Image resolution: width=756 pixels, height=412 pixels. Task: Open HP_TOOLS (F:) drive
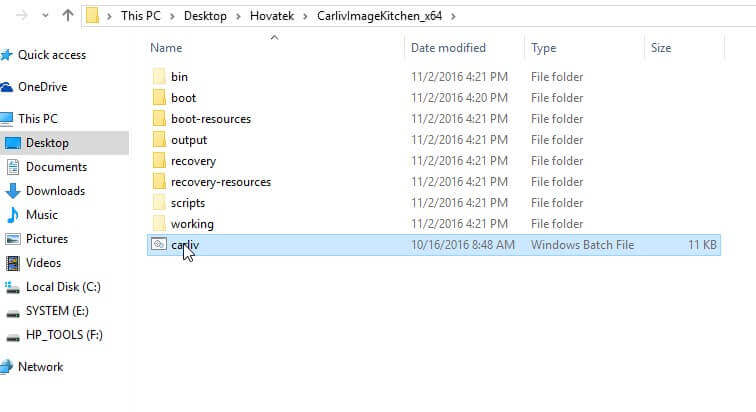(64, 335)
